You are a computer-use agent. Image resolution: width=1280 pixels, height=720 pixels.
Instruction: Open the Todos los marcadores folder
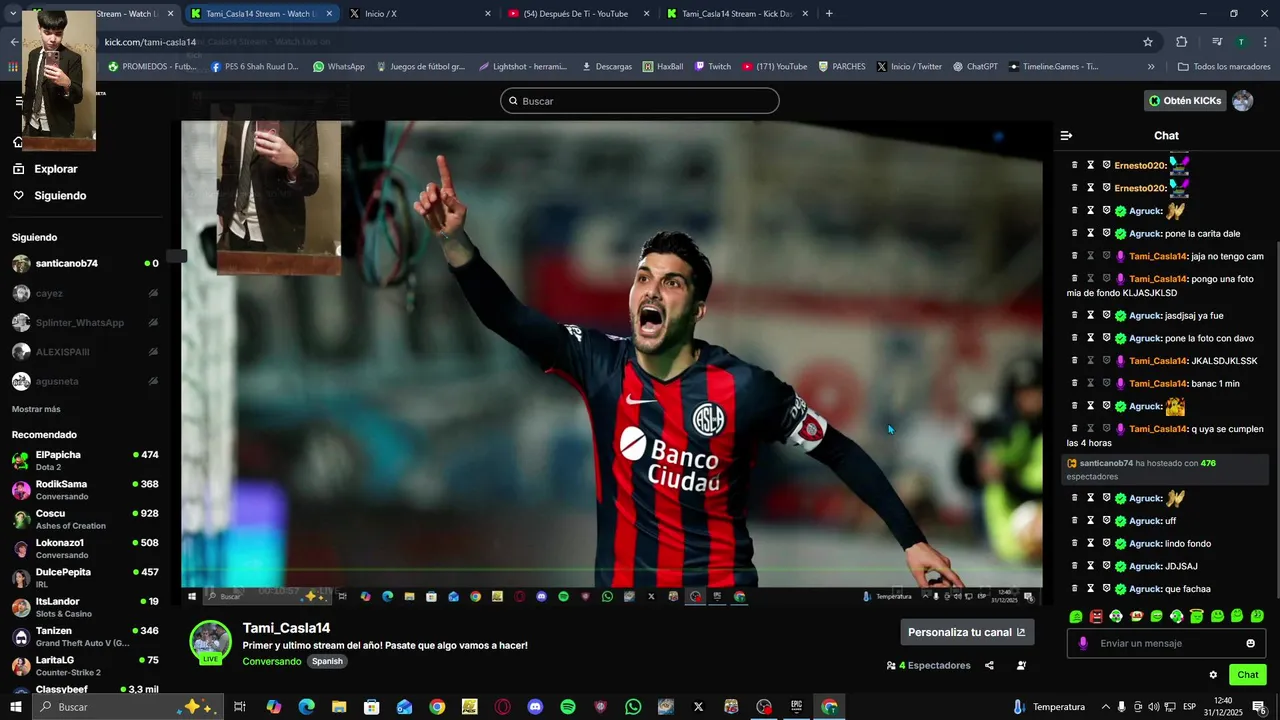coord(1224,67)
